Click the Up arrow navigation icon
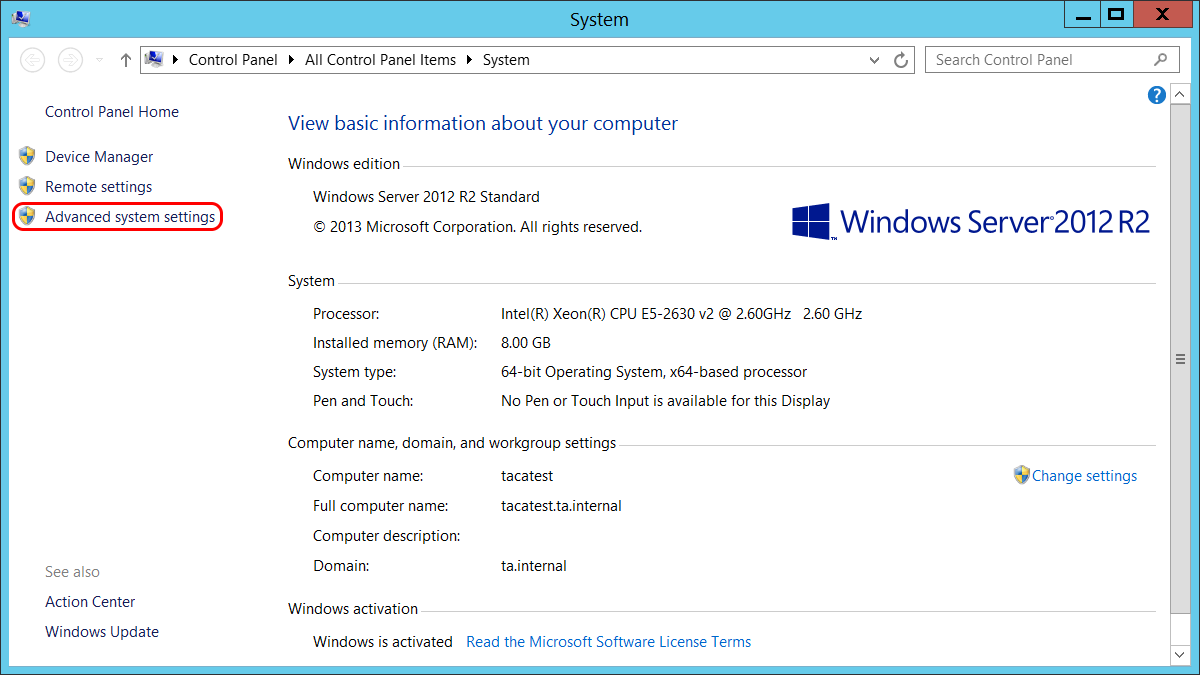This screenshot has width=1200, height=675. coord(125,60)
